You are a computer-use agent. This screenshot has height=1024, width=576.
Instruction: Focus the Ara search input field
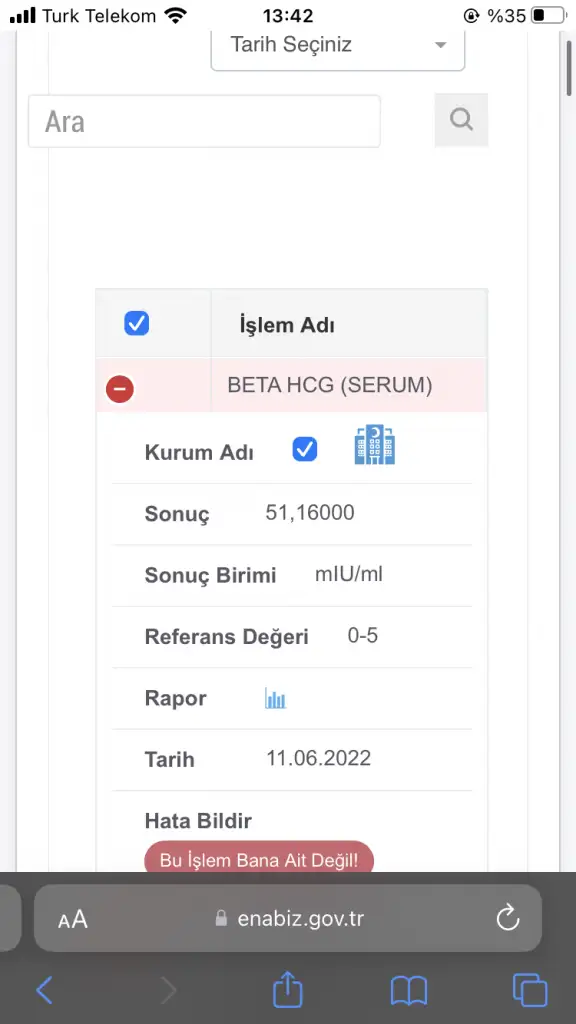[204, 121]
